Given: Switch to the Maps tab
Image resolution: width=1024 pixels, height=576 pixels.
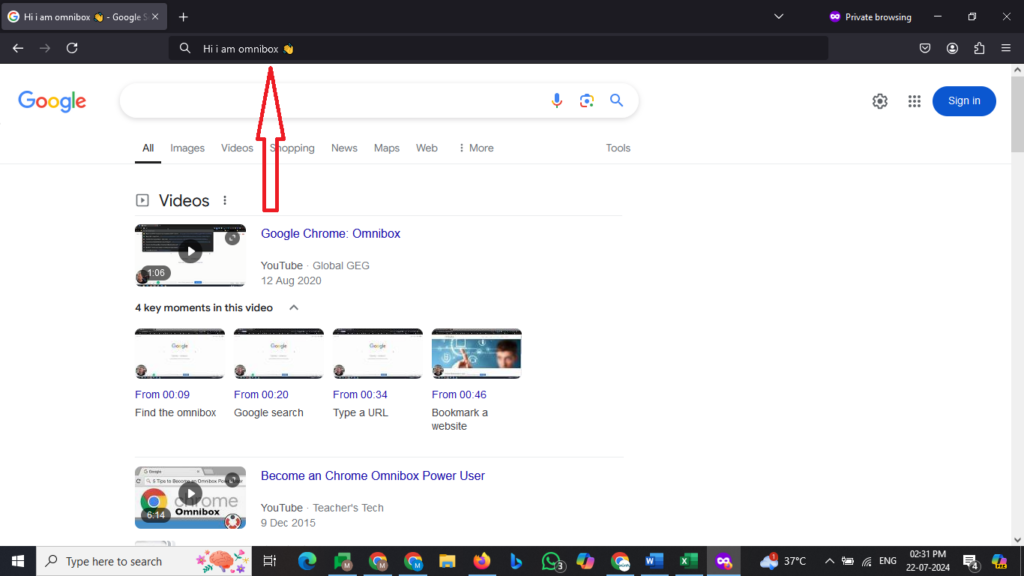Looking at the screenshot, I should click(387, 148).
